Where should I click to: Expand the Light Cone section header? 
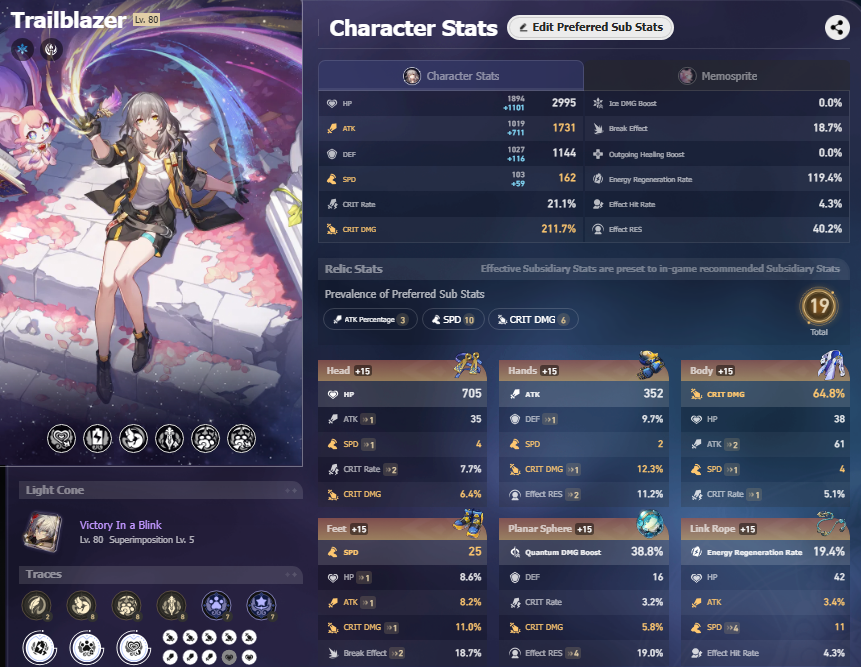161,490
